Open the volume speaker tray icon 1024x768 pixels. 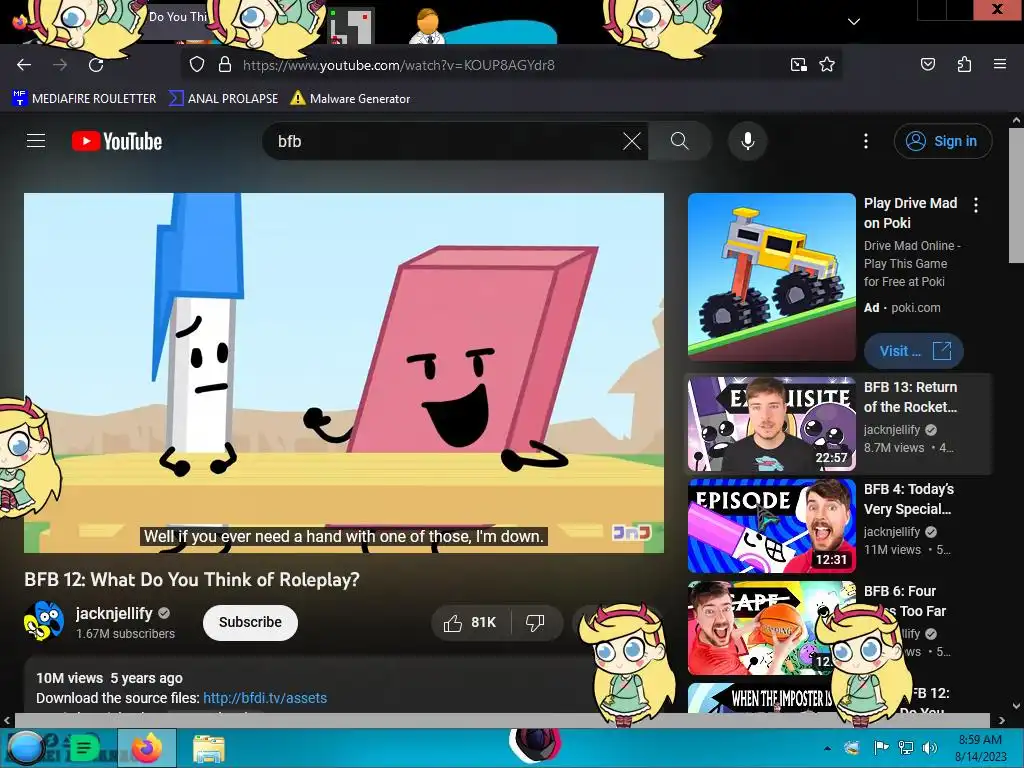coord(929,748)
